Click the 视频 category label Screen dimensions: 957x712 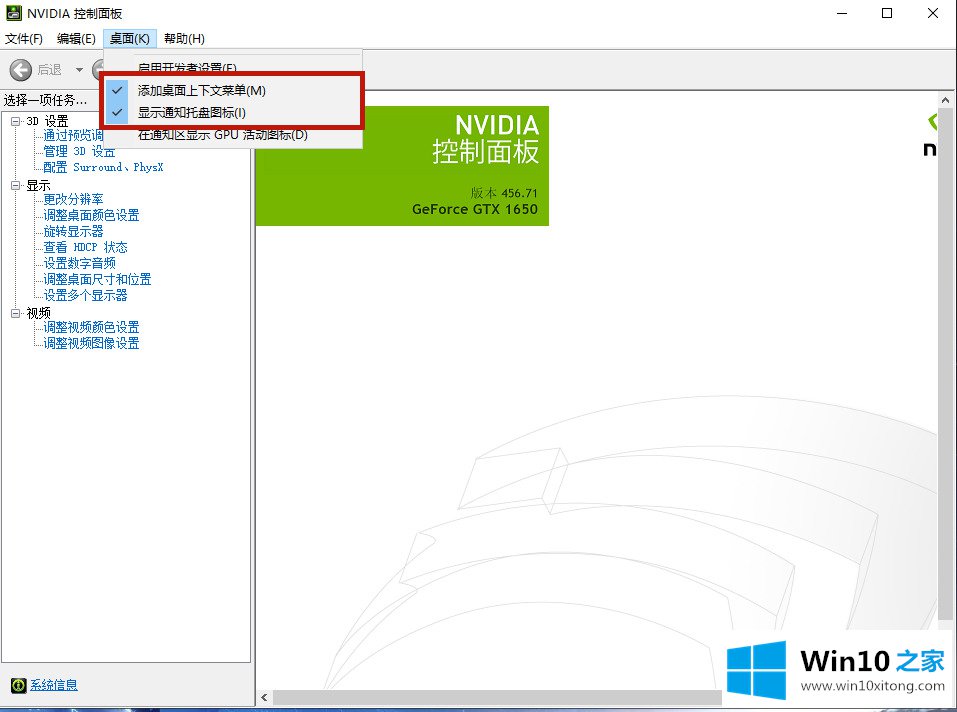[38, 313]
